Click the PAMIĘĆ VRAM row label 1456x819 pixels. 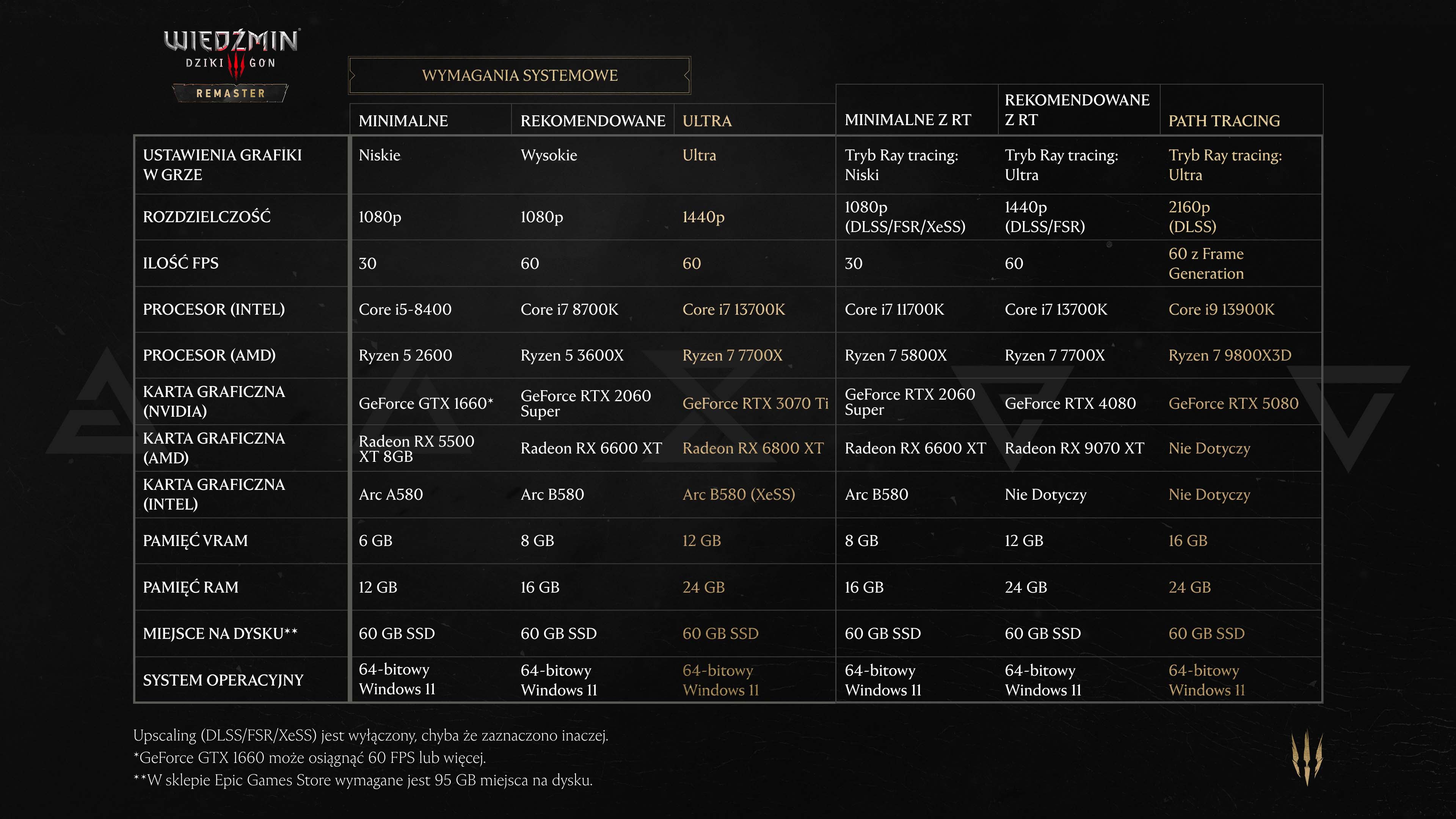(x=195, y=540)
